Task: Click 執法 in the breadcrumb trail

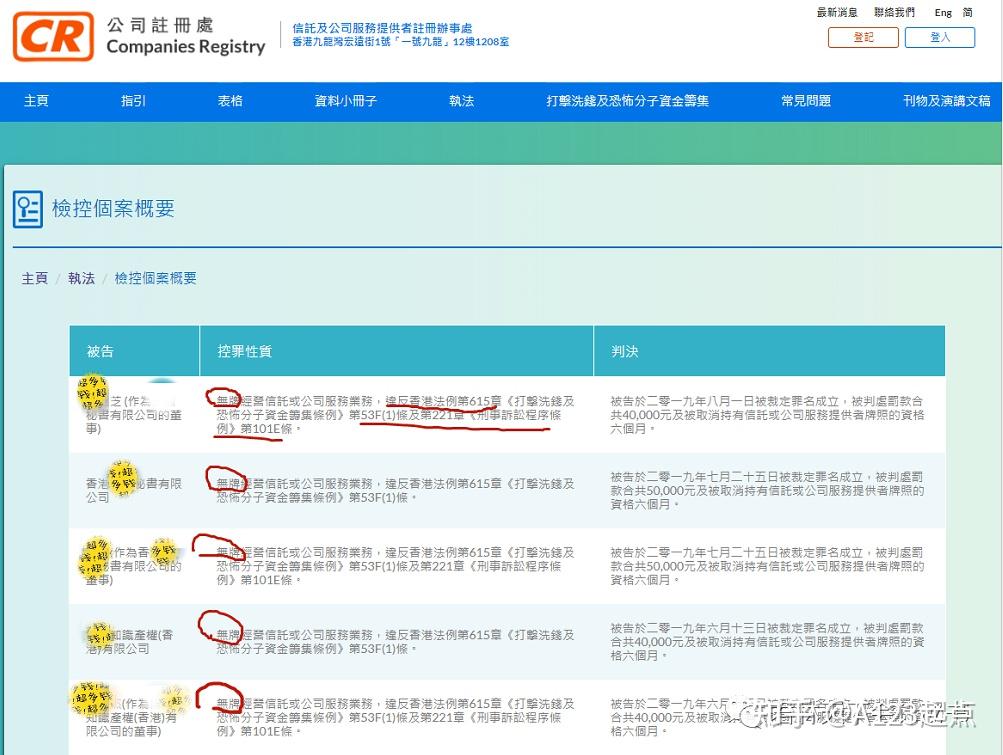Action: 81,278
